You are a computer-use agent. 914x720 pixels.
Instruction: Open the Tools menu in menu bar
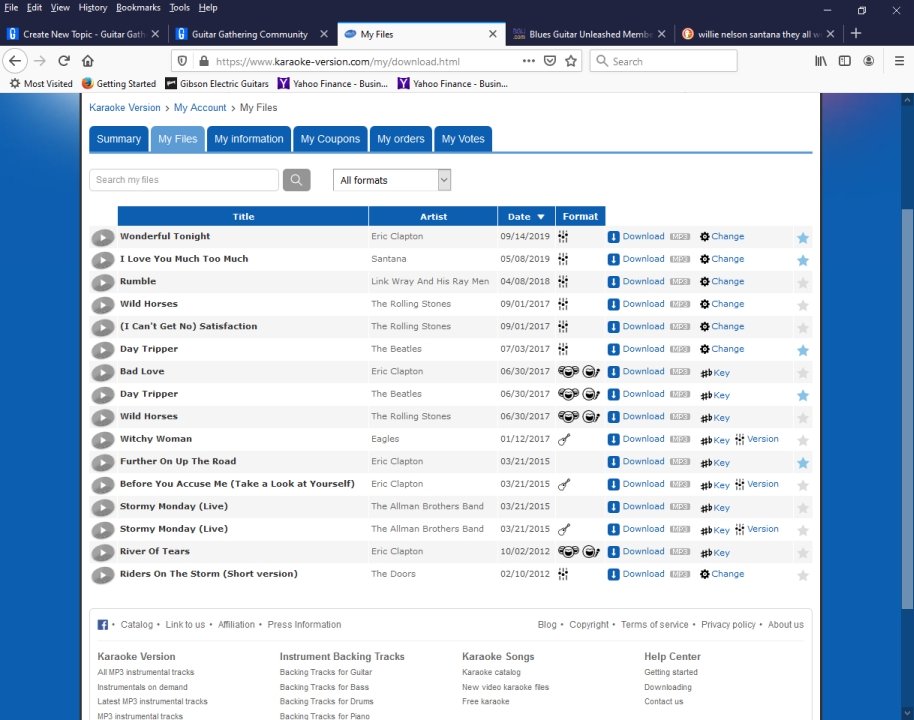(x=180, y=8)
